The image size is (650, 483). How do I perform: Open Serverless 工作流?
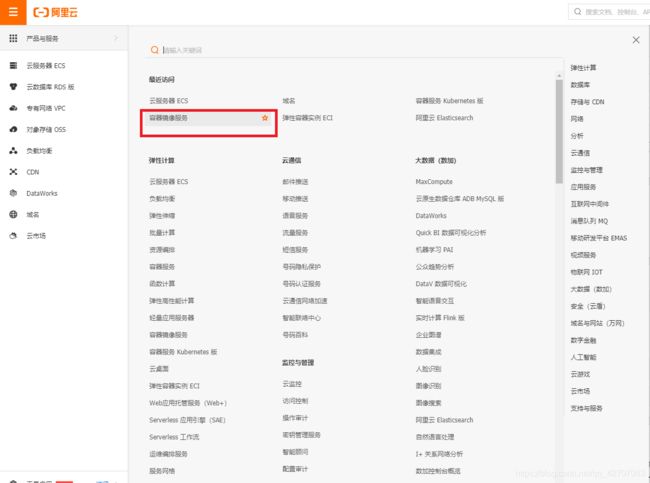pyautogui.click(x=174, y=437)
